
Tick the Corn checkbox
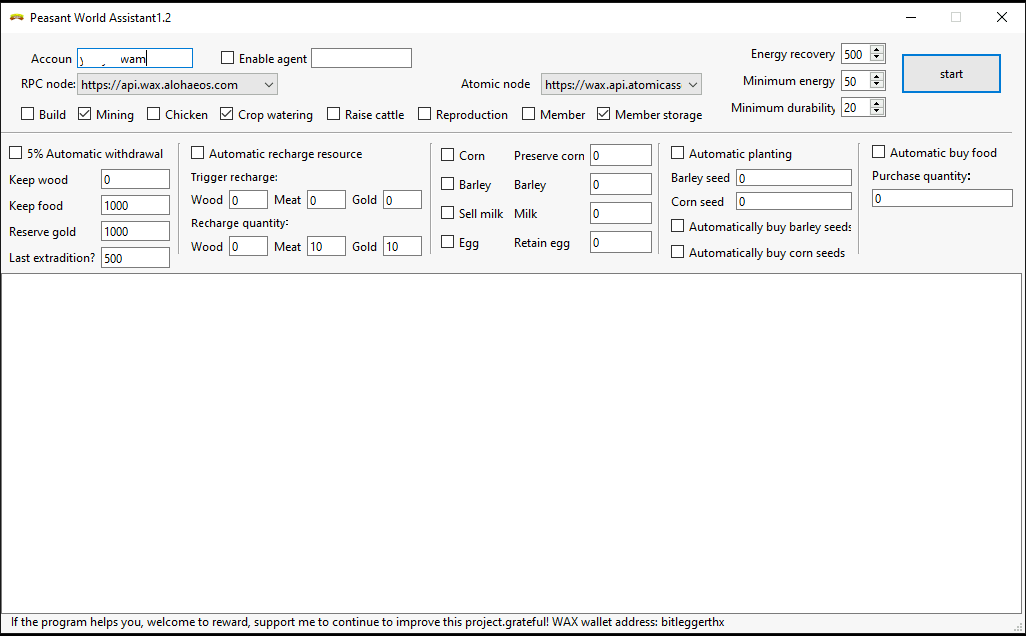pos(448,155)
